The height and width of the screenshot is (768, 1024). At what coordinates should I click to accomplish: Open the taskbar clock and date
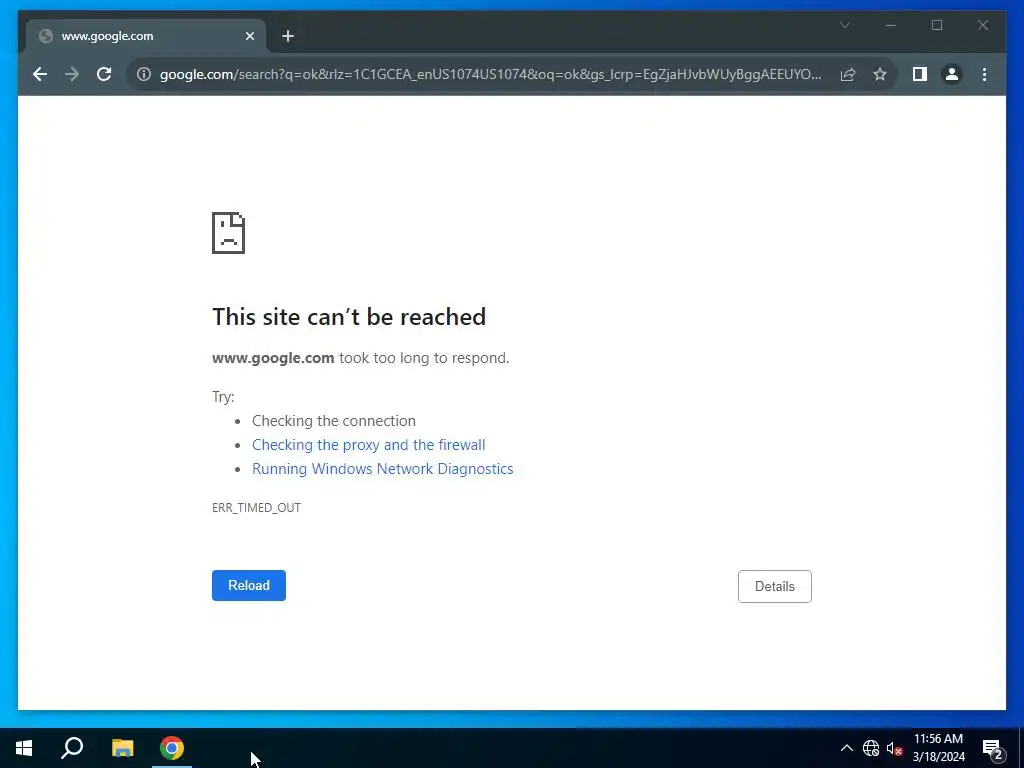tap(938, 748)
